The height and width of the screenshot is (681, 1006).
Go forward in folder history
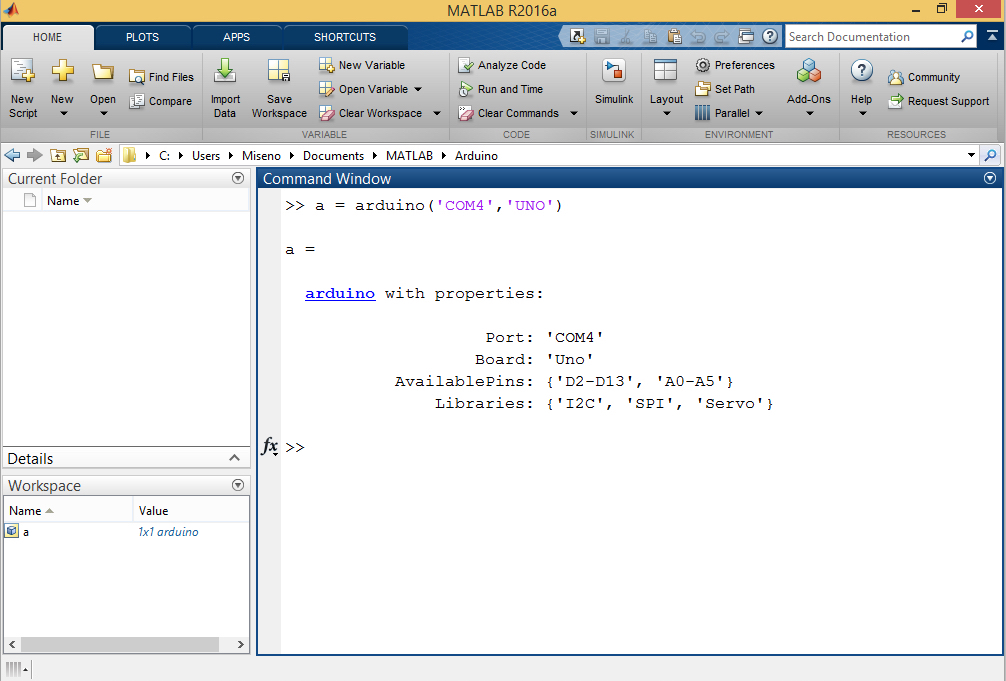[x=35, y=155]
